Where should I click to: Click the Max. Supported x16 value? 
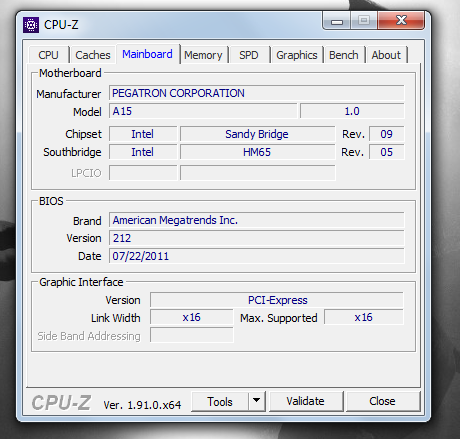(364, 317)
